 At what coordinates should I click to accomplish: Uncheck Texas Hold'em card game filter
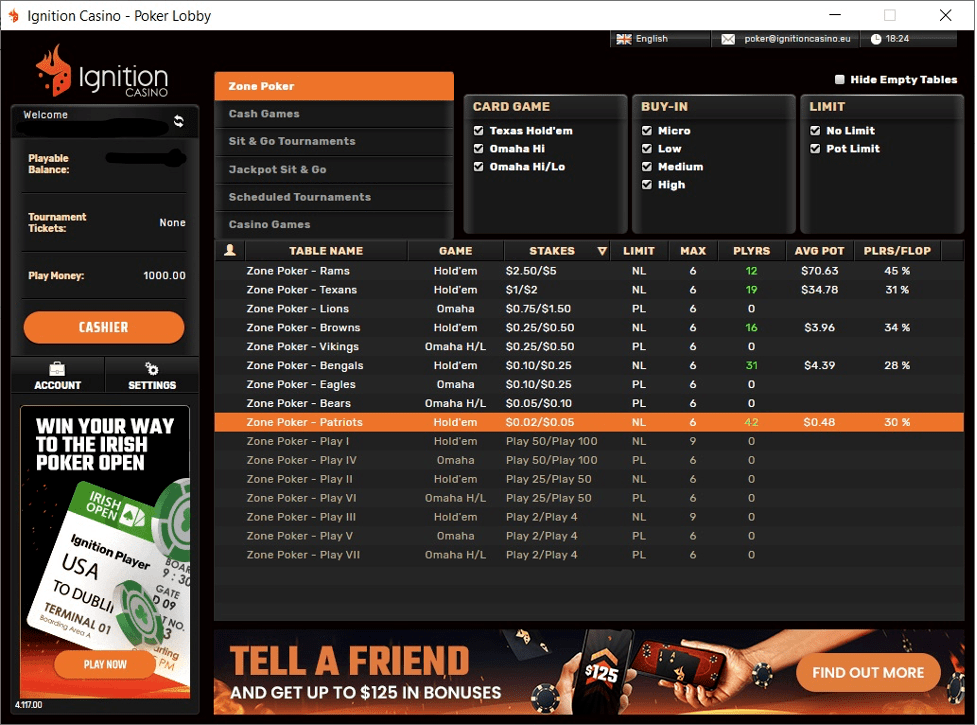pyautogui.click(x=479, y=131)
